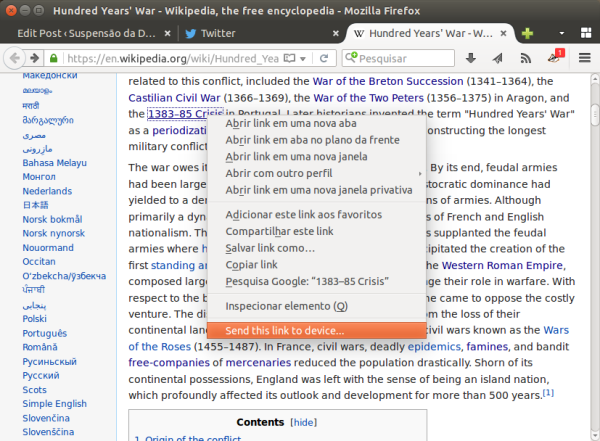Open a new tab with green plus
Screen dimensions: 600x441
point(527,33)
